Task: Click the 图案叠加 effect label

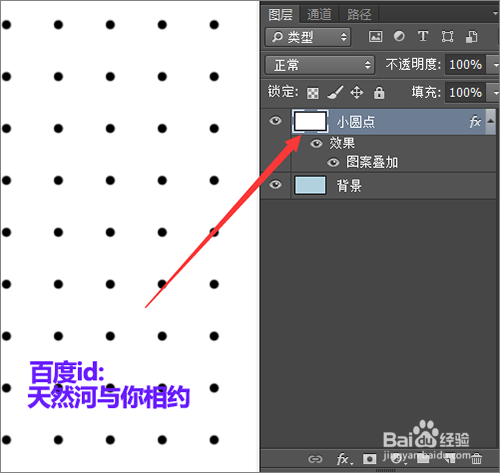Action: (372, 162)
